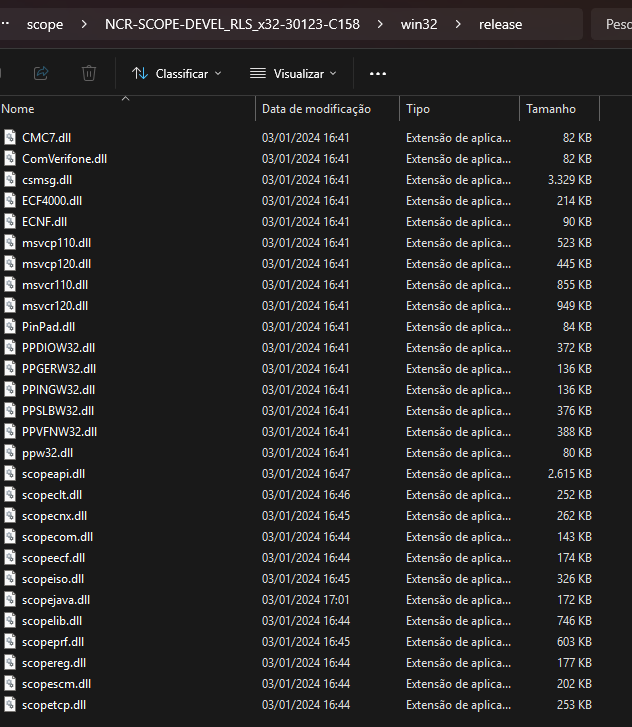
Task: Click the ECF4000.dll file icon
Action: click(10, 201)
